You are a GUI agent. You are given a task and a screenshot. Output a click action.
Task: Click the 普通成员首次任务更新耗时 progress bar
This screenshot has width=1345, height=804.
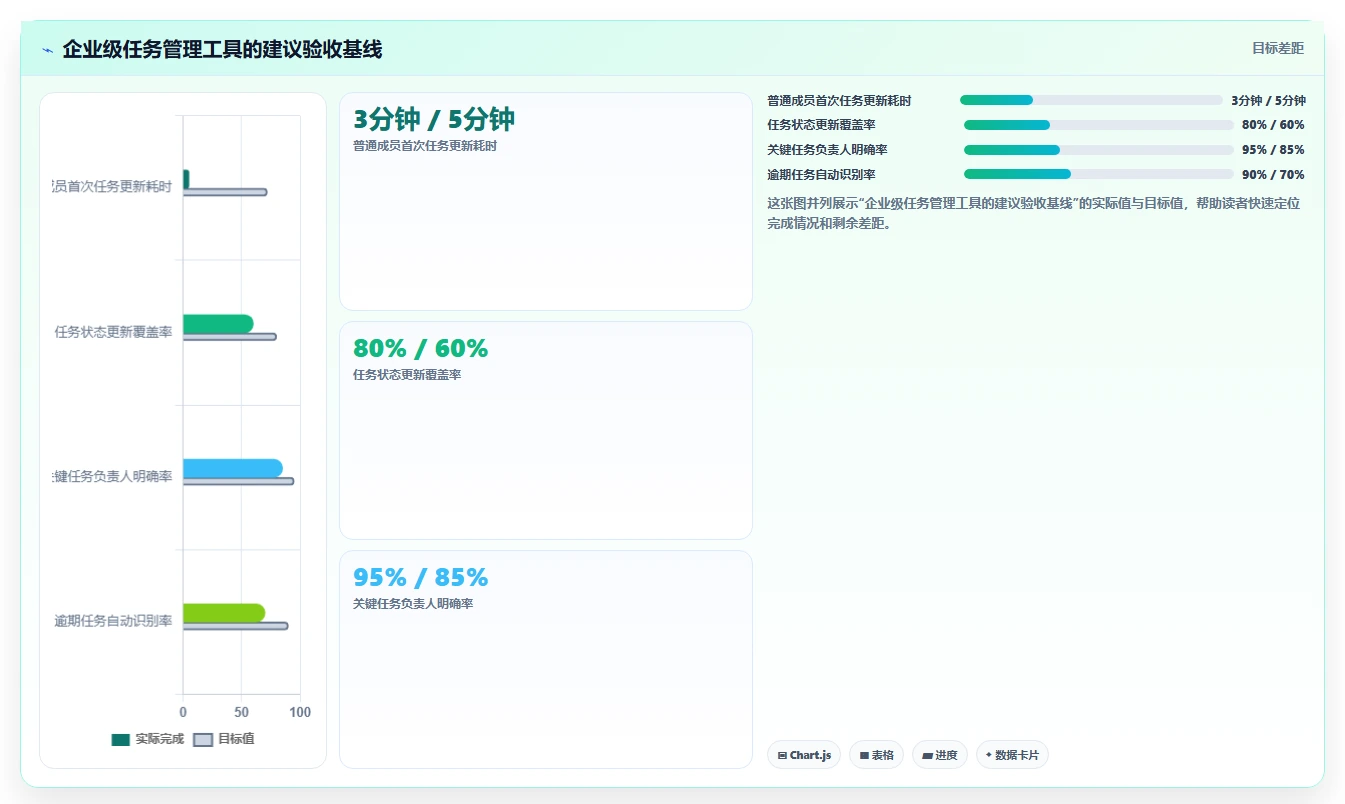point(1091,100)
